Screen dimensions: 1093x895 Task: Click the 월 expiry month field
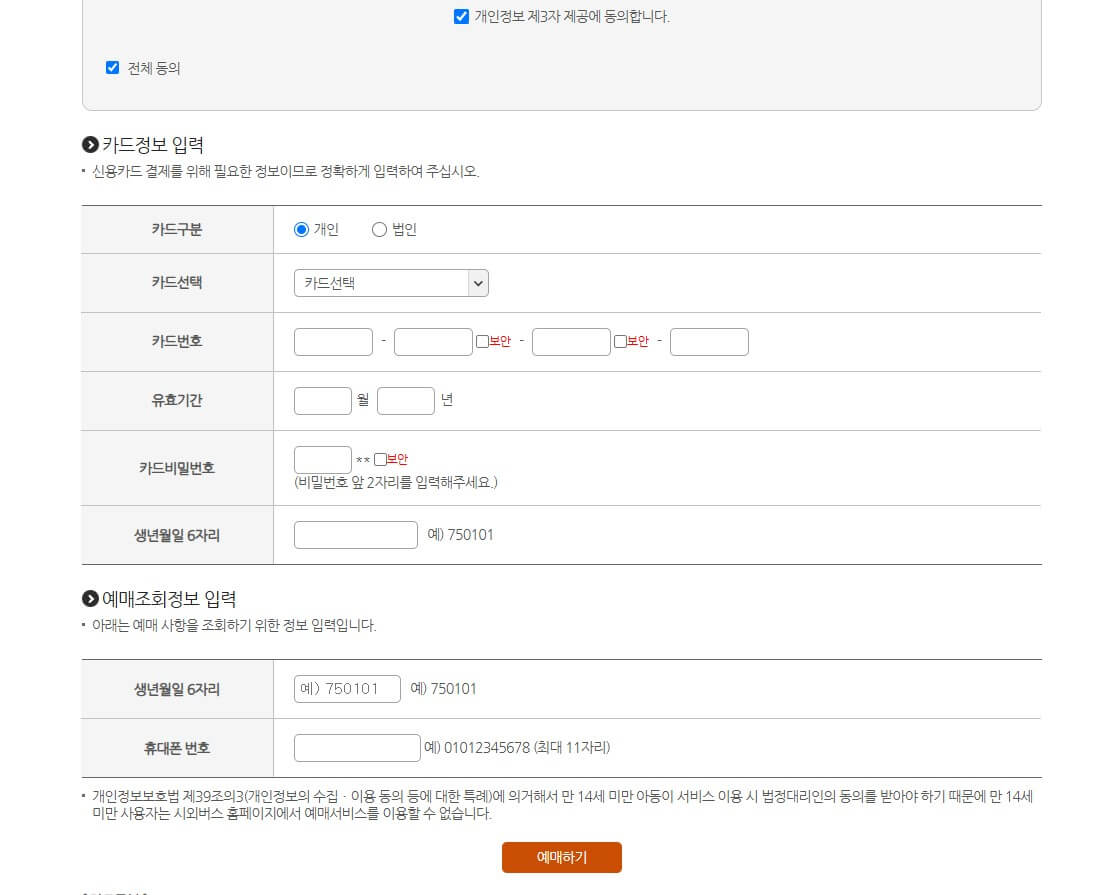click(x=322, y=400)
